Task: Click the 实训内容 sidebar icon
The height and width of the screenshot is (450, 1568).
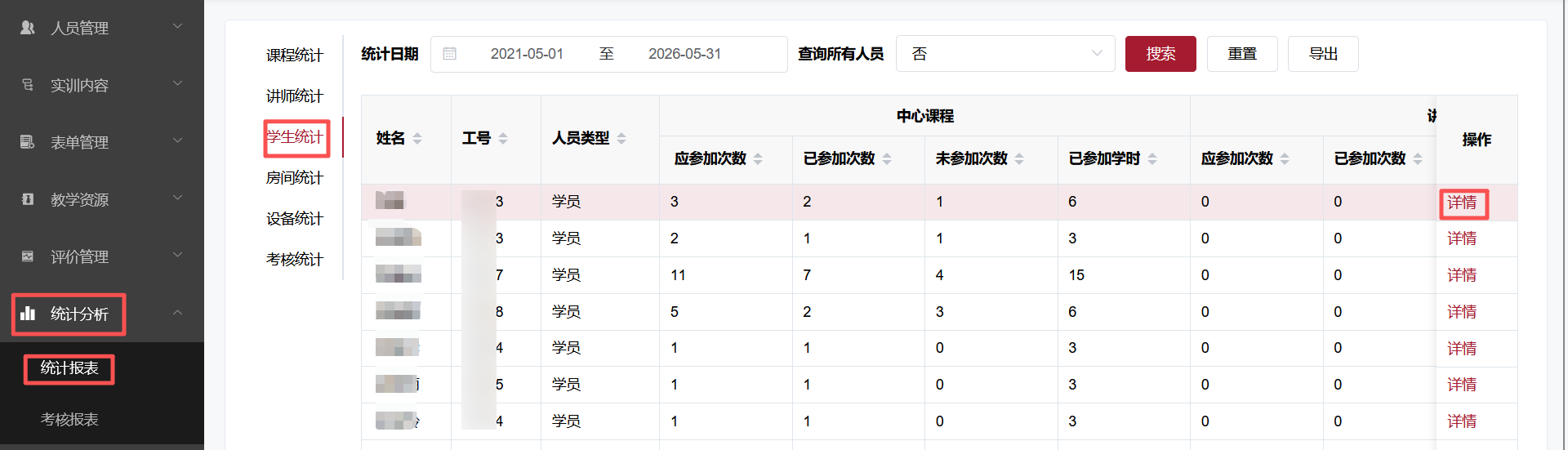Action: (x=27, y=85)
